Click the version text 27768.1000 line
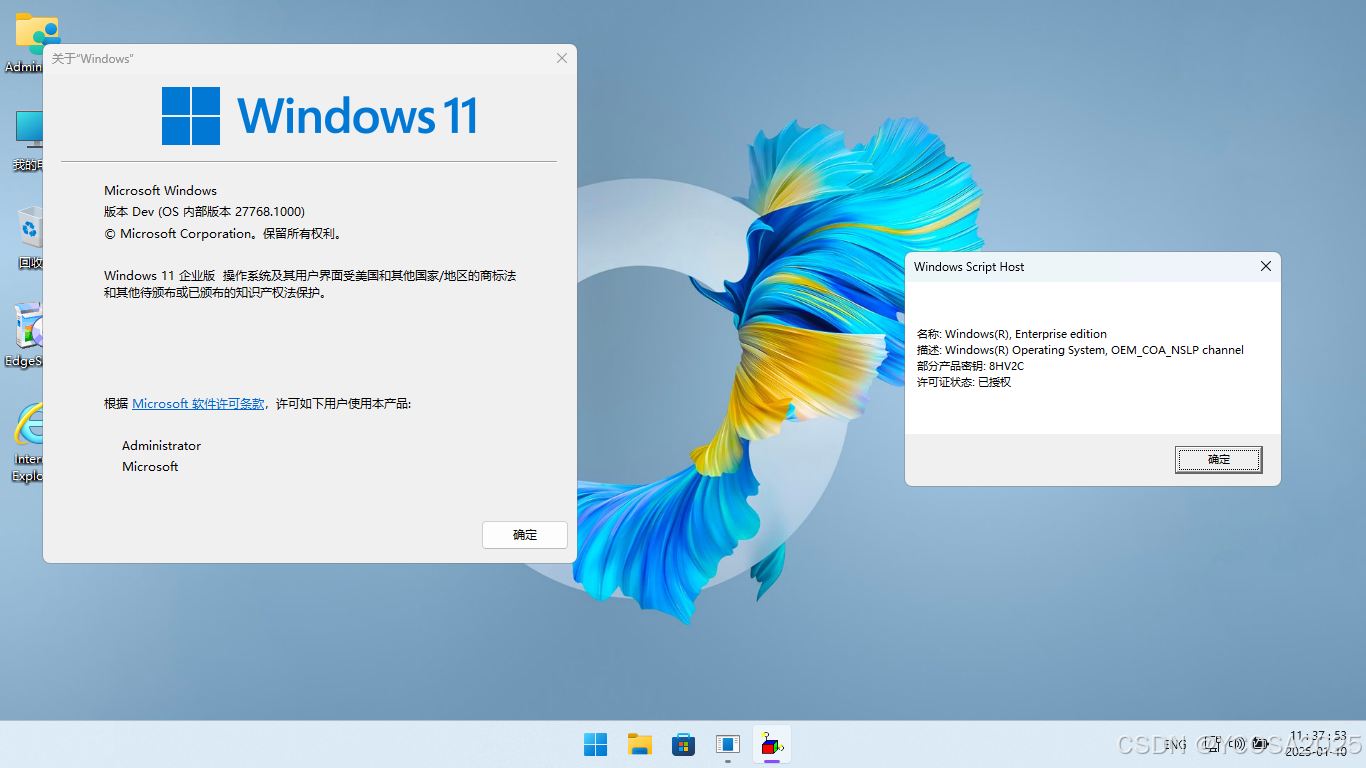This screenshot has height=768, width=1366. [x=204, y=212]
